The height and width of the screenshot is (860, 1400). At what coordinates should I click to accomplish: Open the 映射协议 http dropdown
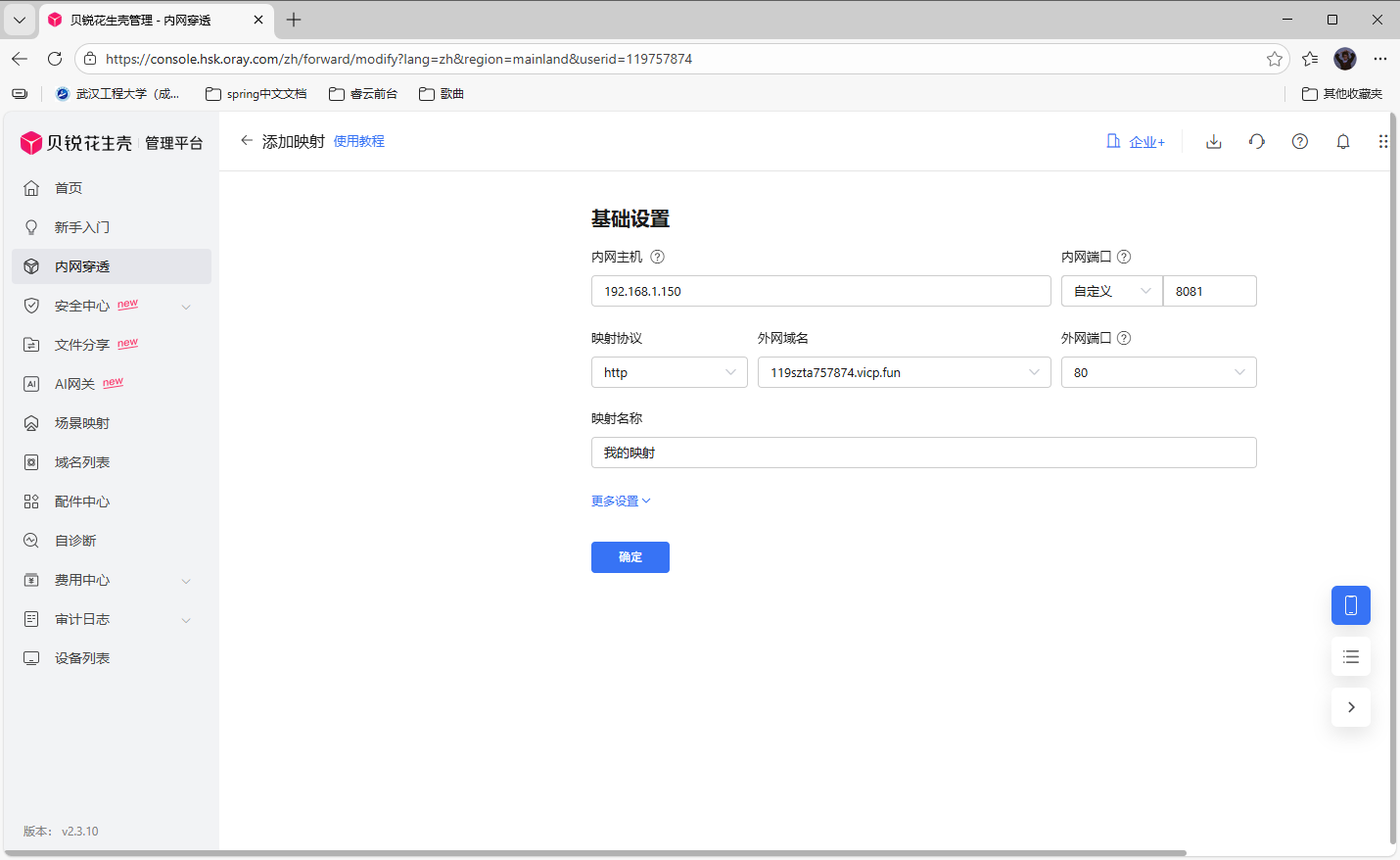coord(669,372)
